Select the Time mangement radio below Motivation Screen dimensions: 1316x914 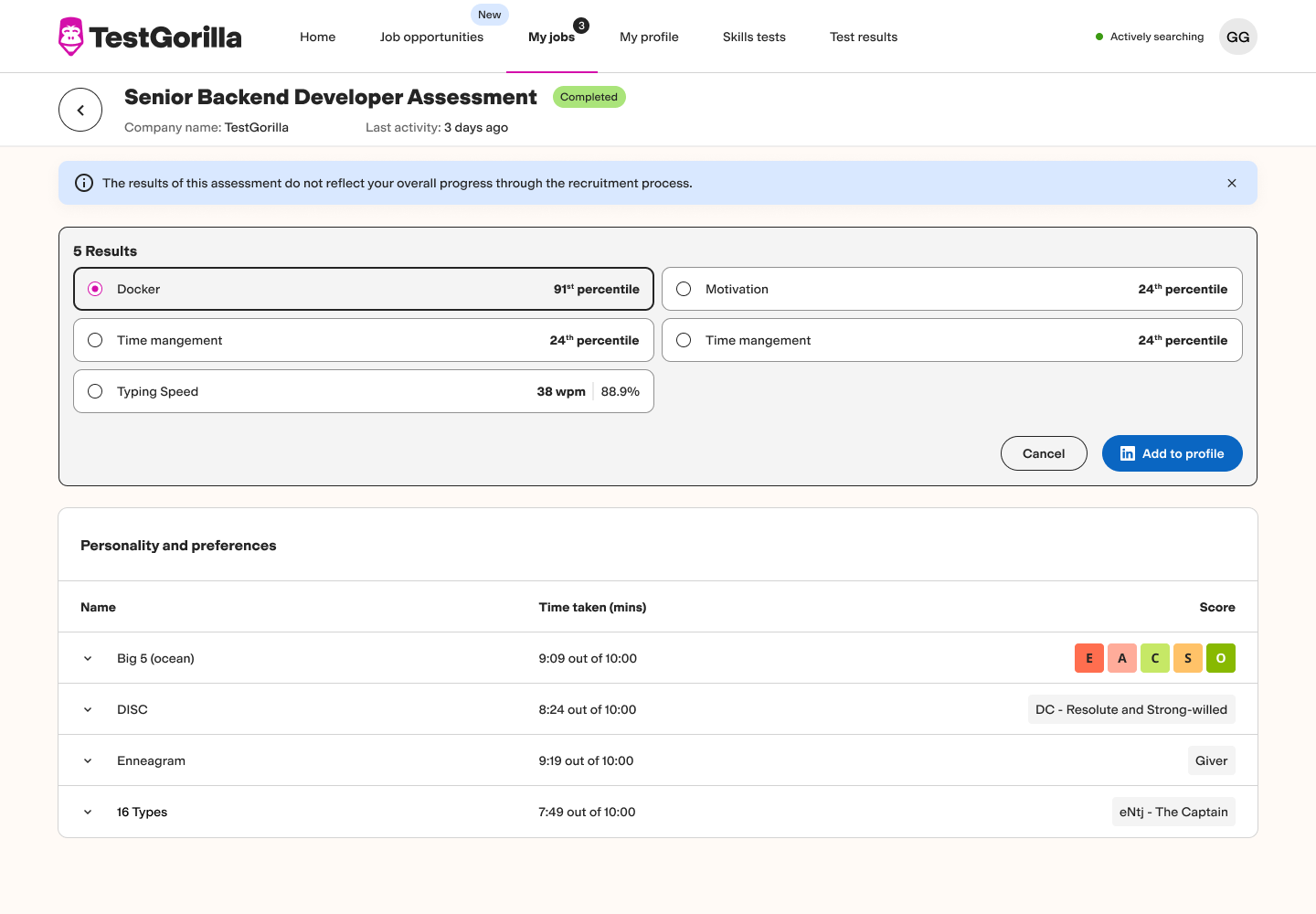click(x=684, y=340)
